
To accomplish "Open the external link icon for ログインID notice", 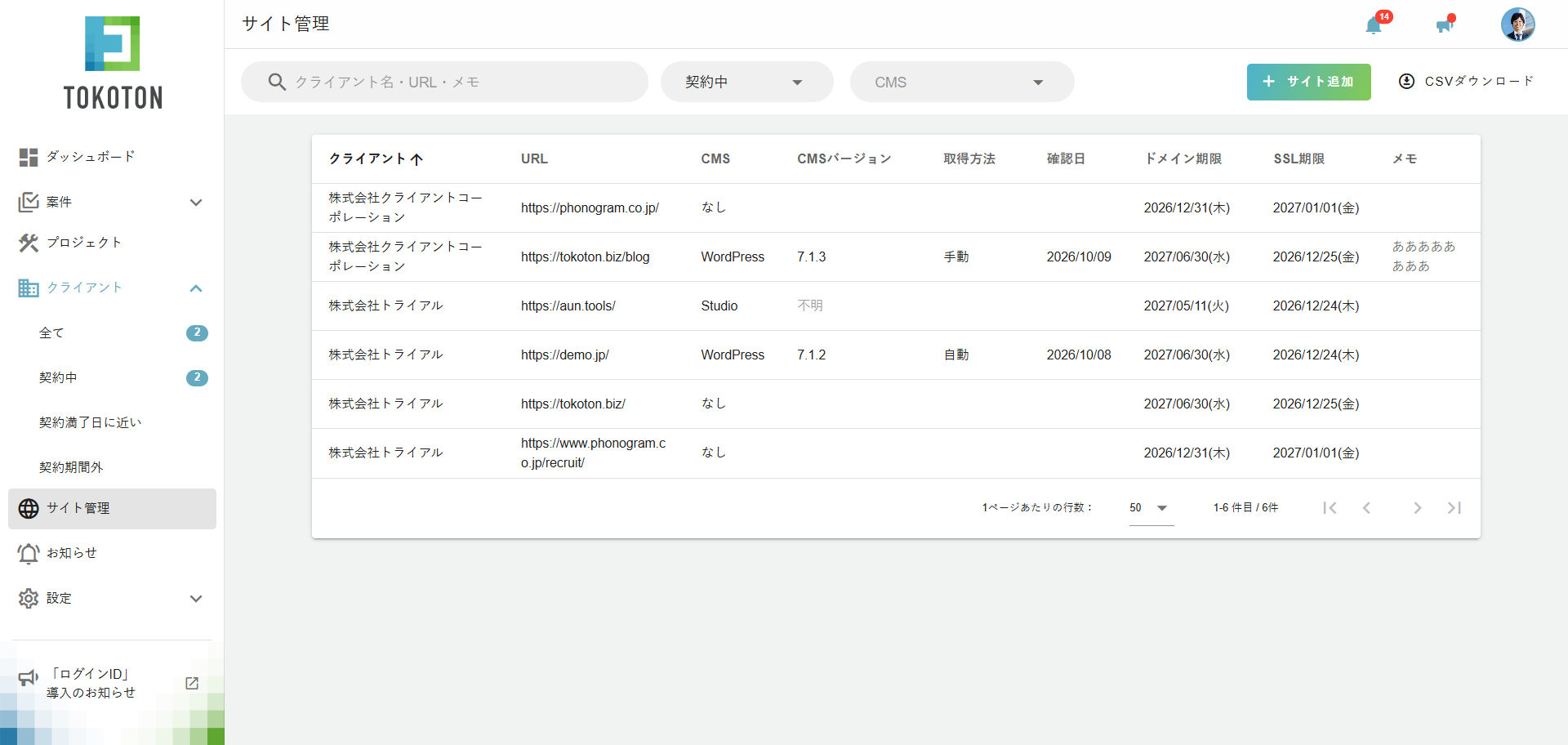I will tap(192, 683).
